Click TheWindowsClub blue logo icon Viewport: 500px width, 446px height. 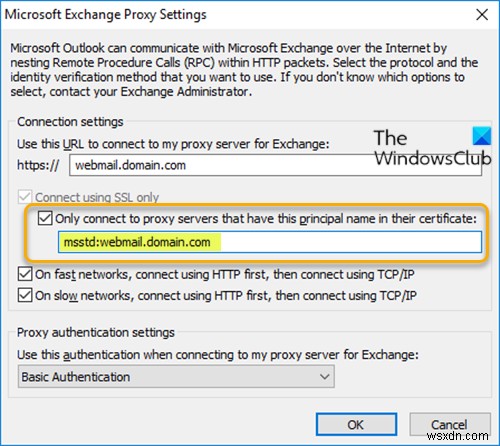pos(482,136)
